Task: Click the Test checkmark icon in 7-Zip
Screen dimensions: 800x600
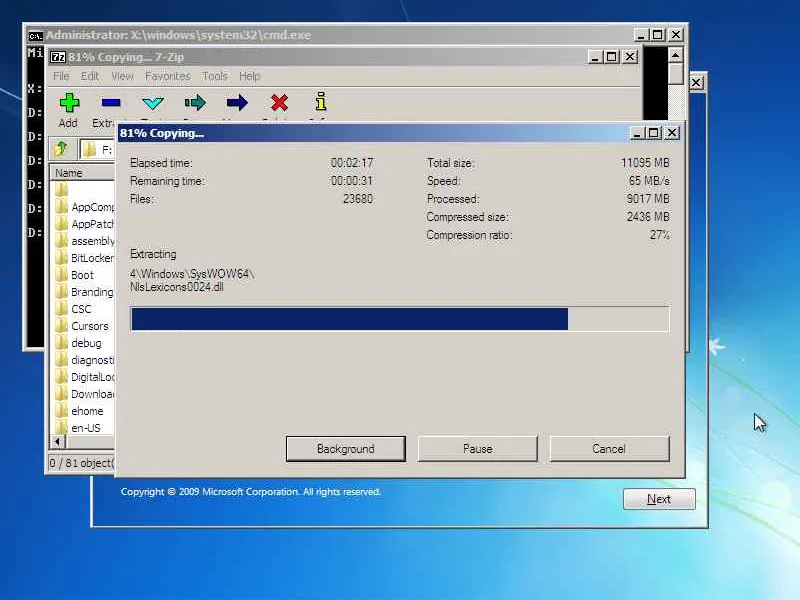Action: pos(153,104)
